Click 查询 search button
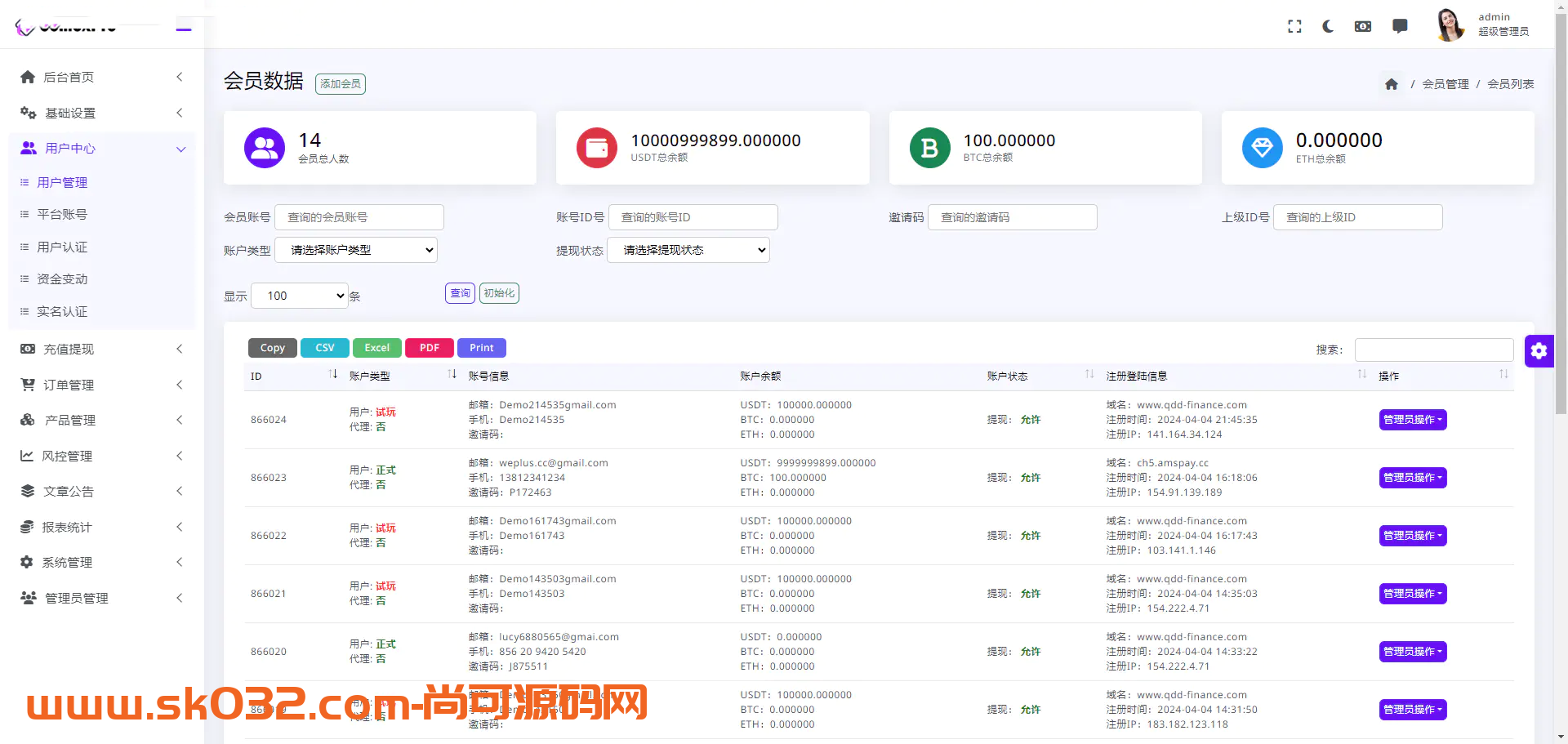 coord(460,293)
